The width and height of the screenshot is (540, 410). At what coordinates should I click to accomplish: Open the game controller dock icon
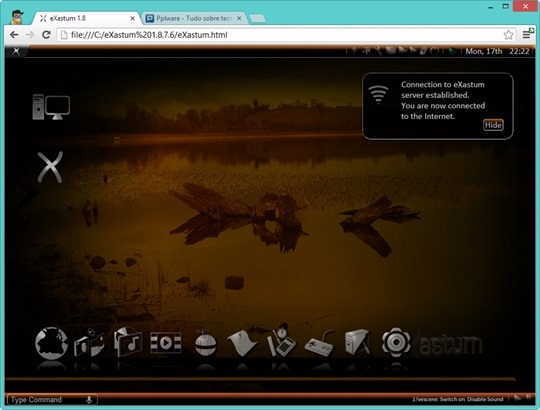click(319, 344)
